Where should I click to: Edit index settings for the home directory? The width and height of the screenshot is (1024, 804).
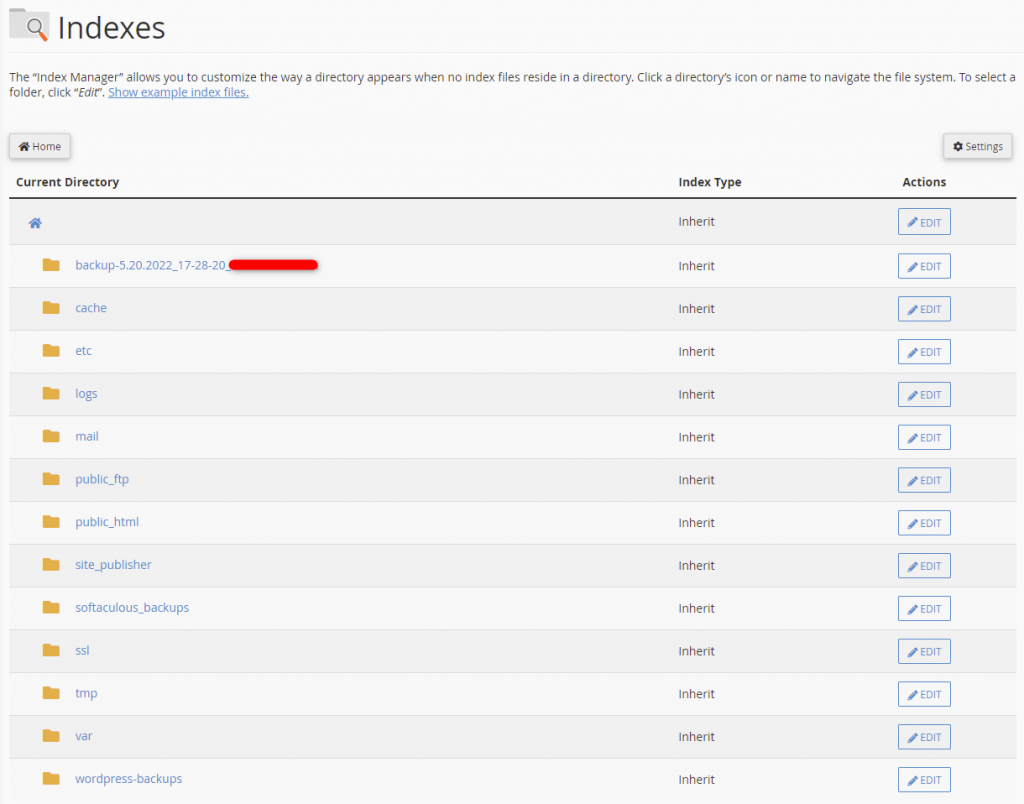tap(923, 221)
